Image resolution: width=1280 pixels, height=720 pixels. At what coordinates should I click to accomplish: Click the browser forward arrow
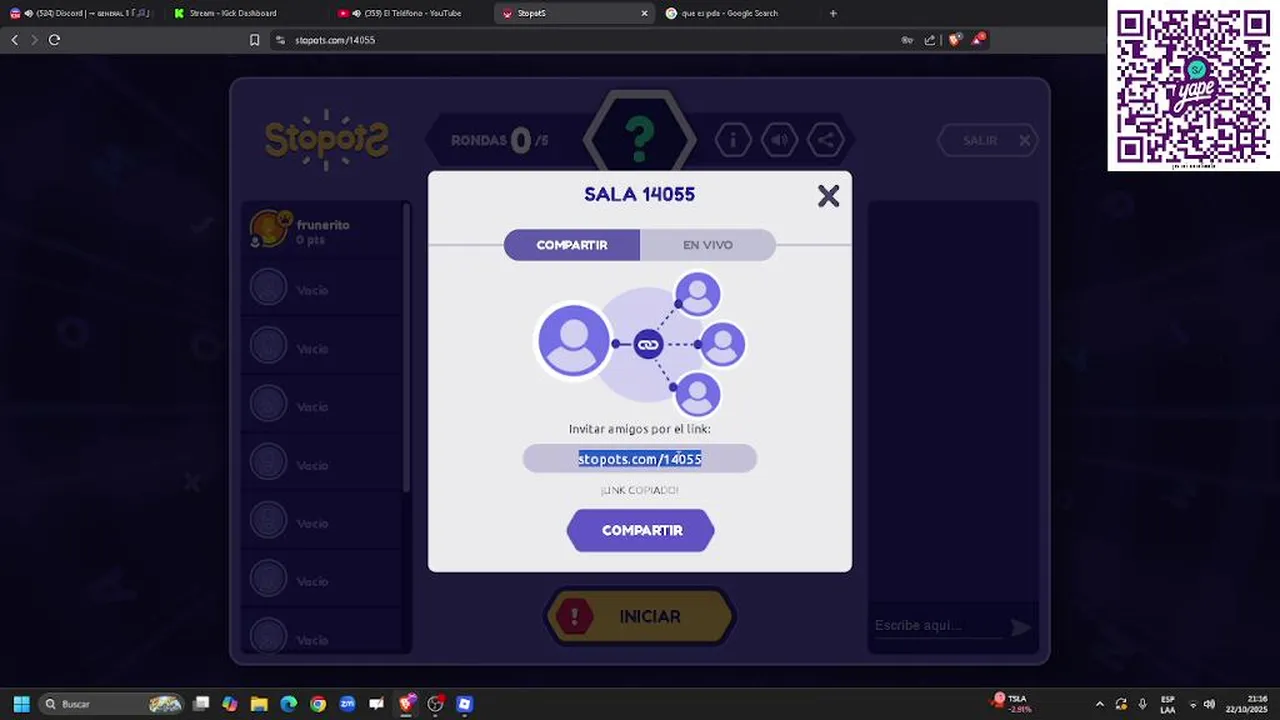pyautogui.click(x=34, y=40)
